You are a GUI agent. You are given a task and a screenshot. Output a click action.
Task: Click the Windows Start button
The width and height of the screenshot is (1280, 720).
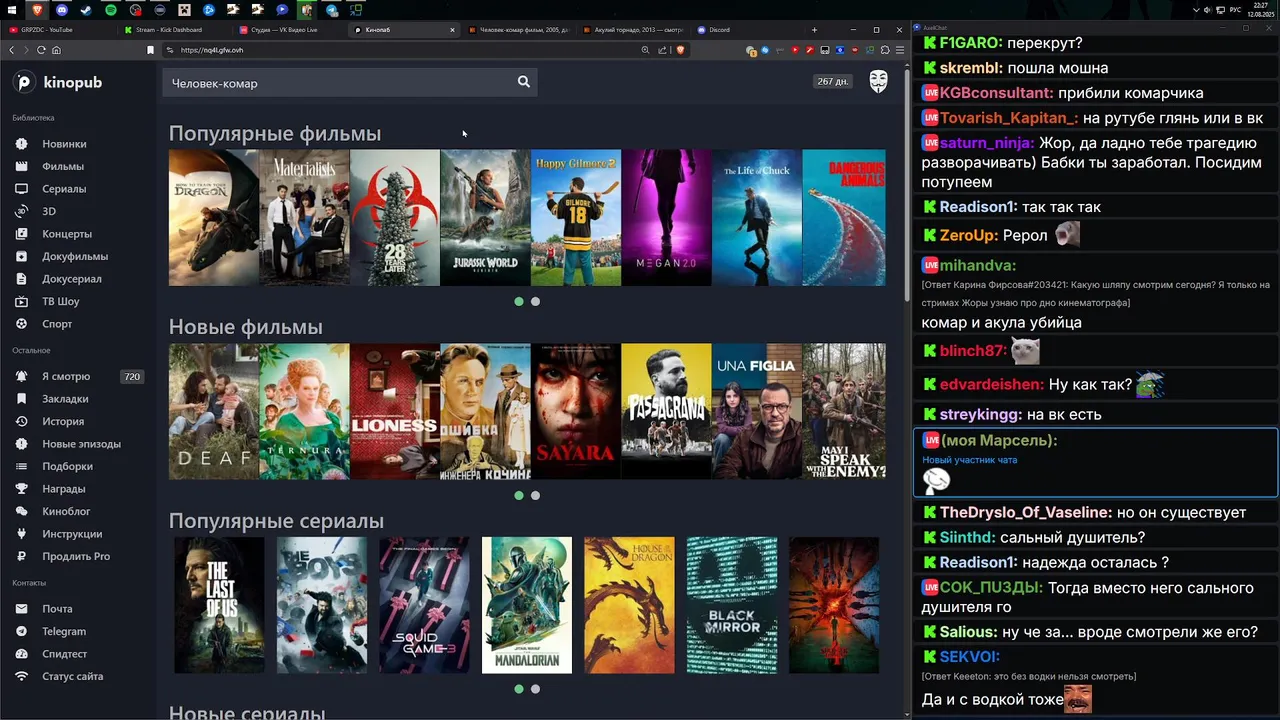point(12,10)
